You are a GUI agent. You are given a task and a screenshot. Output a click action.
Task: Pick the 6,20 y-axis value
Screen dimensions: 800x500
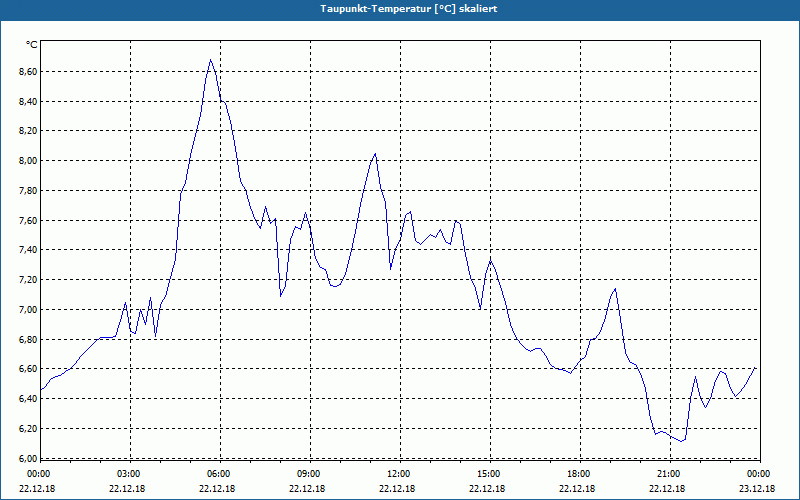[x=28, y=429]
